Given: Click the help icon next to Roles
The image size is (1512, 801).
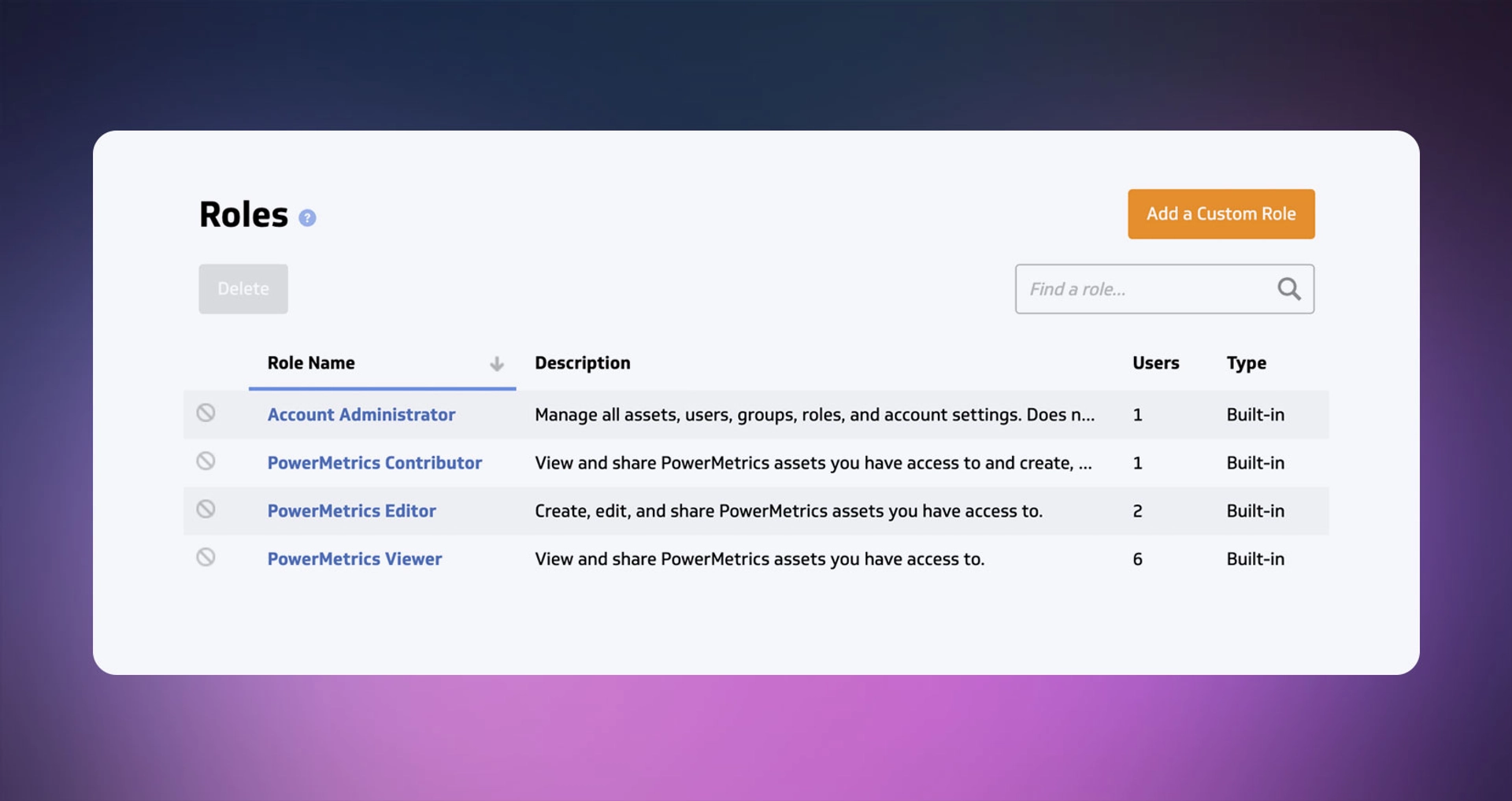Looking at the screenshot, I should [x=307, y=218].
